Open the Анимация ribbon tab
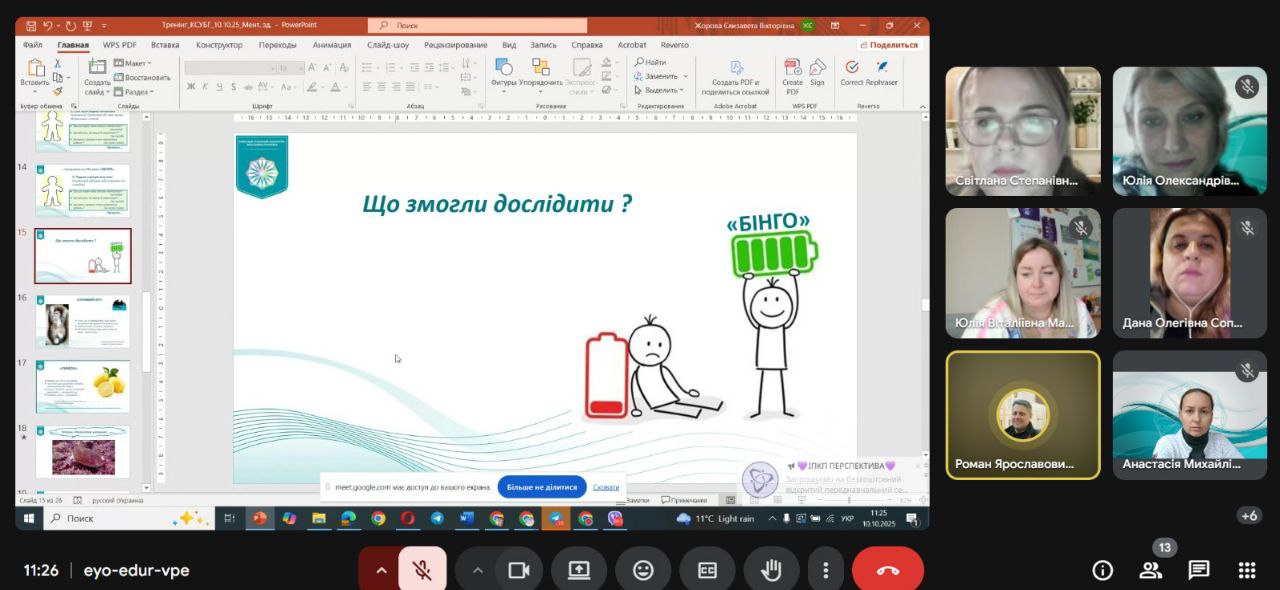The image size is (1280, 590). point(331,45)
